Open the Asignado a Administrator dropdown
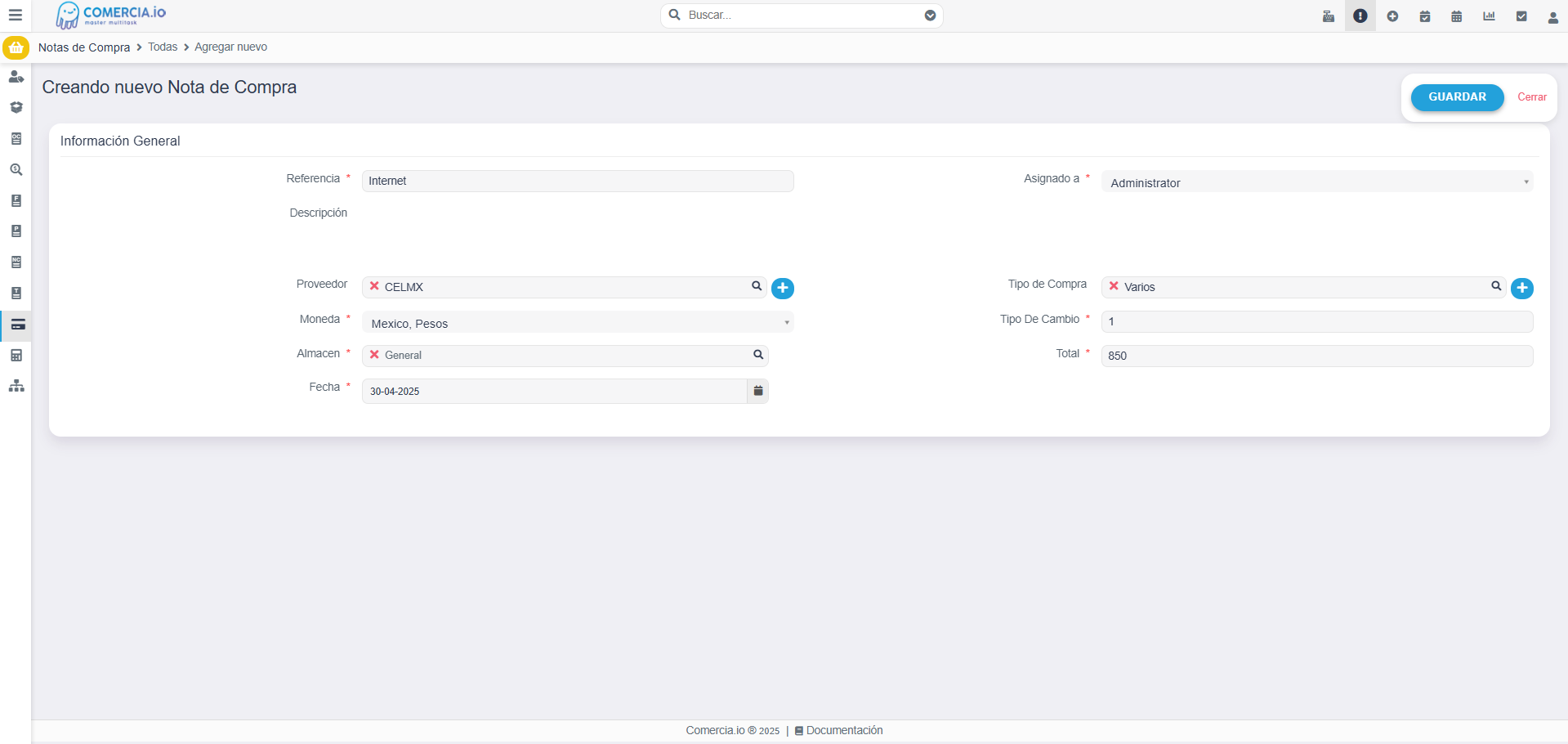This screenshot has height=744, width=1568. click(1317, 182)
